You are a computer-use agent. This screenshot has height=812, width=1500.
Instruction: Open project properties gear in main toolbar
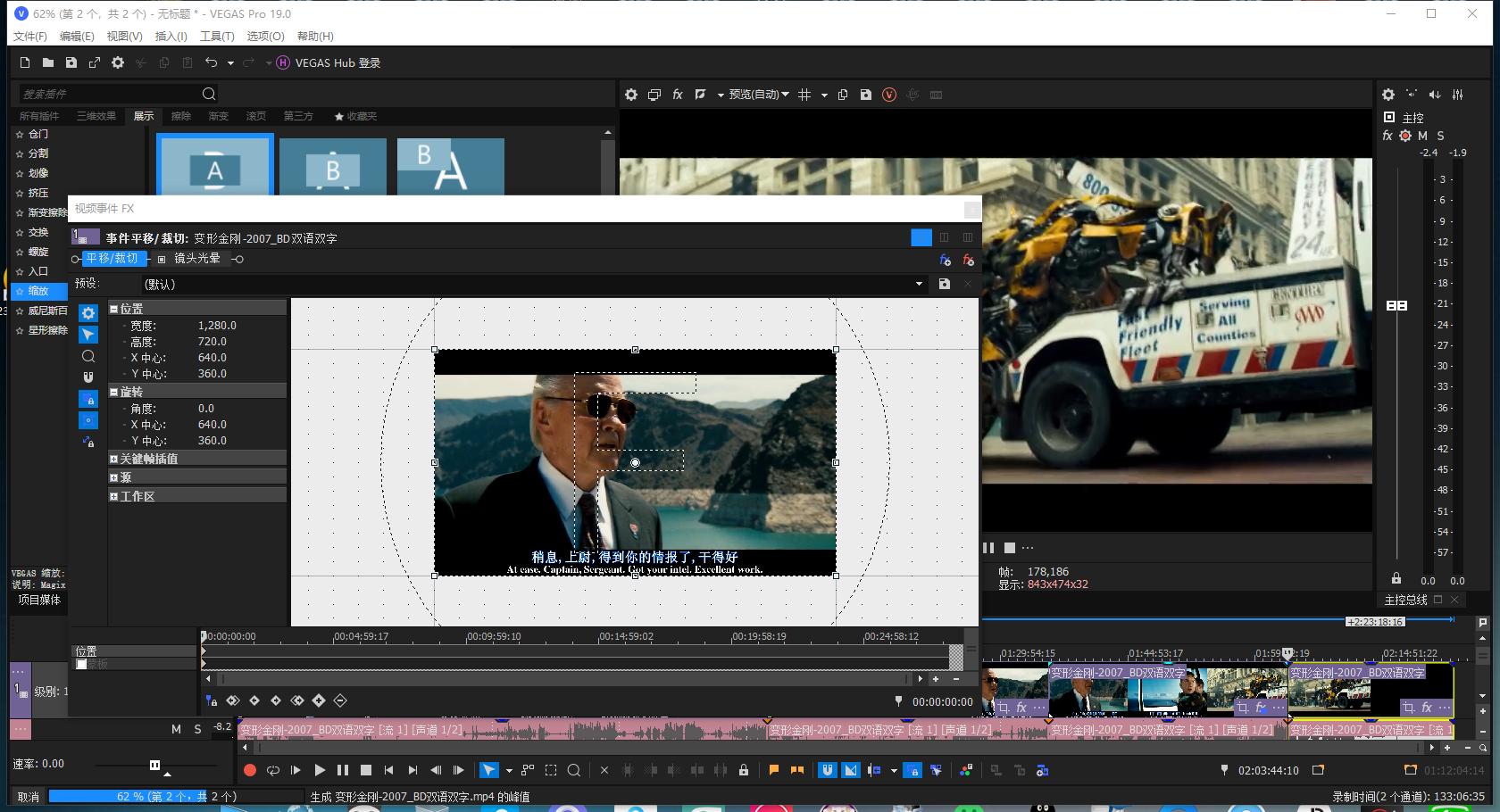pyautogui.click(x=118, y=62)
